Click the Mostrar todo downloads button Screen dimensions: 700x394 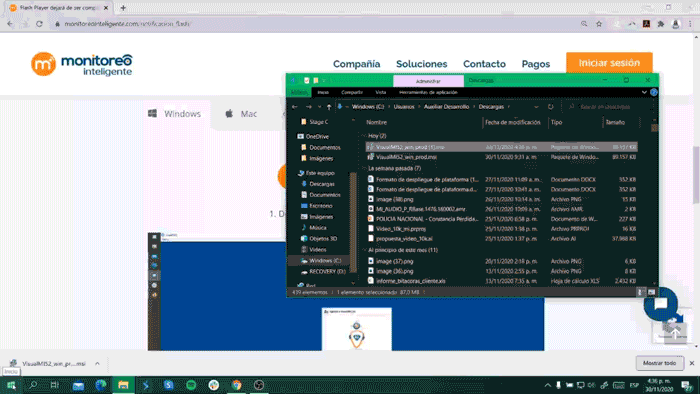coord(659,363)
